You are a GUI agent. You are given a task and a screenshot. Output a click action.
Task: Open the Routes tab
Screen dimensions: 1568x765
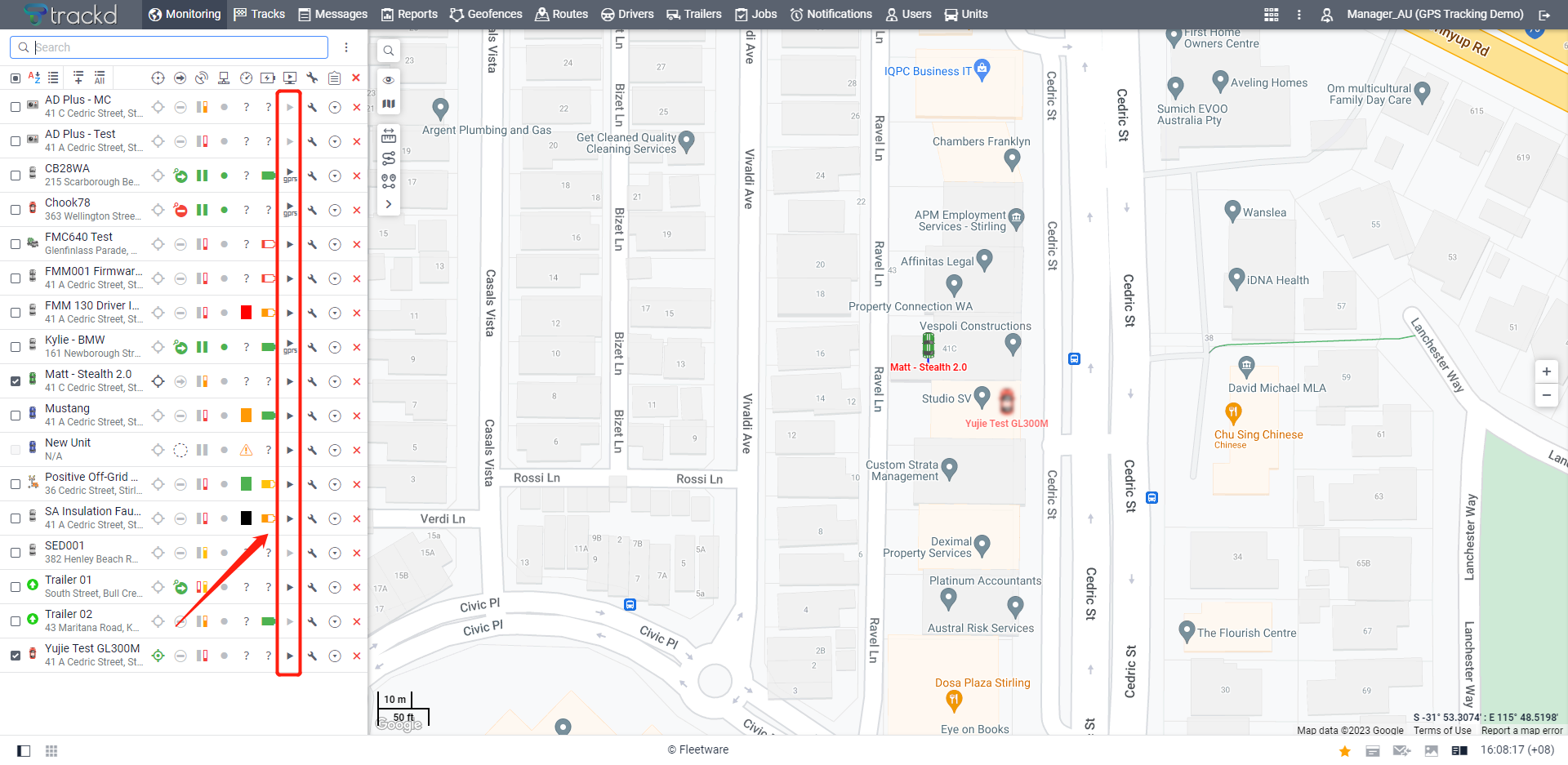tap(561, 14)
